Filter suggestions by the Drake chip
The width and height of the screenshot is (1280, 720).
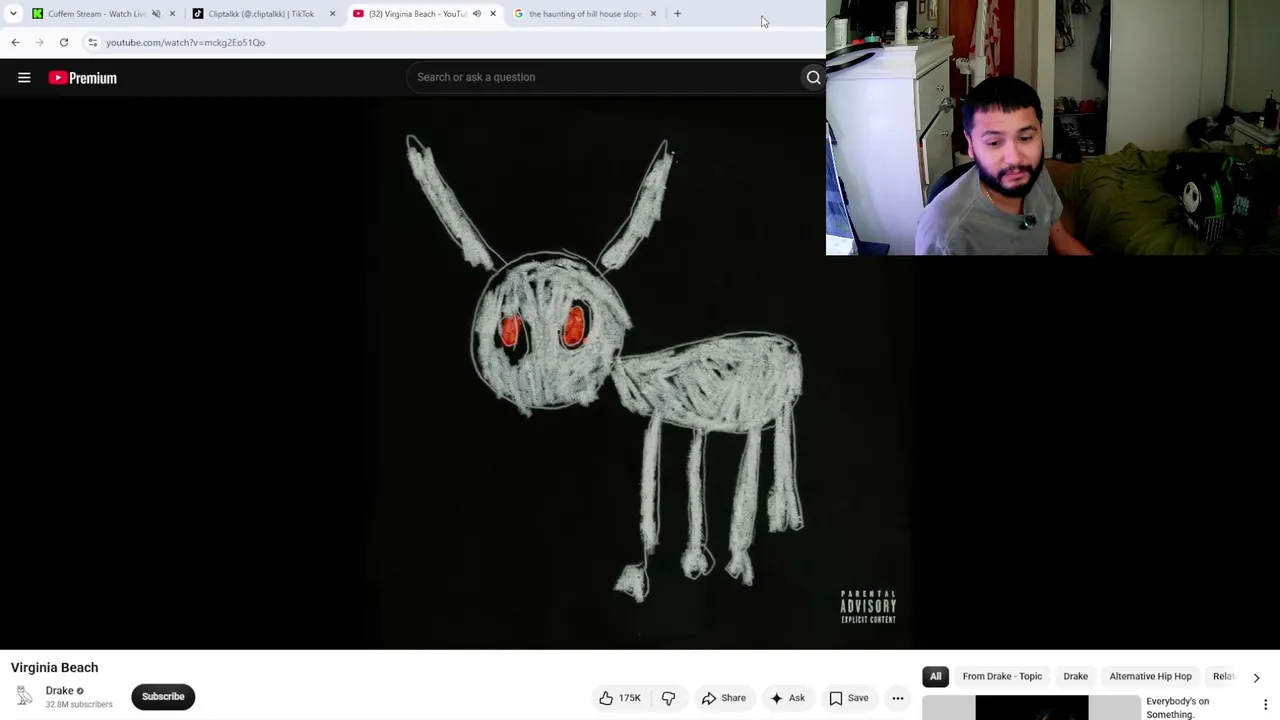pyautogui.click(x=1075, y=676)
